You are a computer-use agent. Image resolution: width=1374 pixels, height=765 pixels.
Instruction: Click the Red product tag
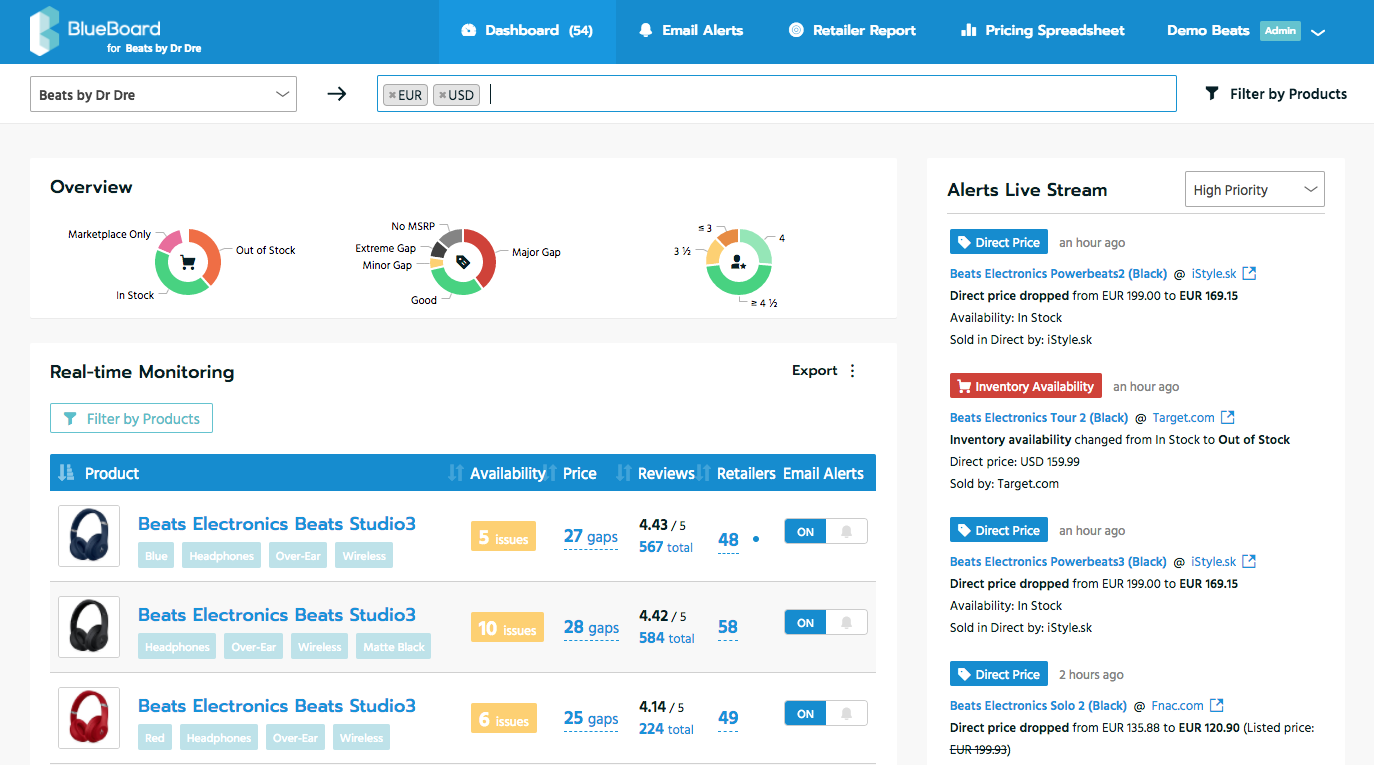coord(155,738)
